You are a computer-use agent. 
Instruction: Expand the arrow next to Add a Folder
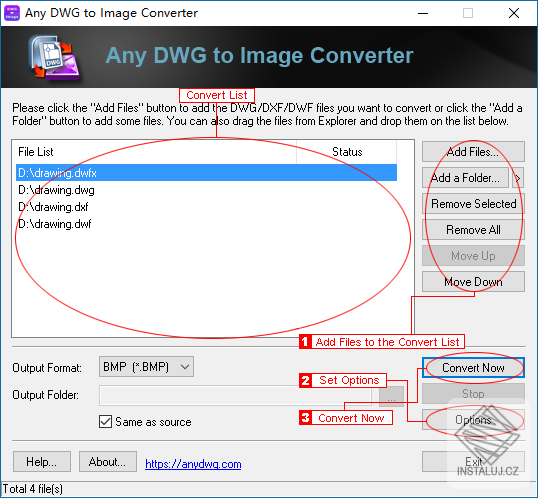coord(518,178)
